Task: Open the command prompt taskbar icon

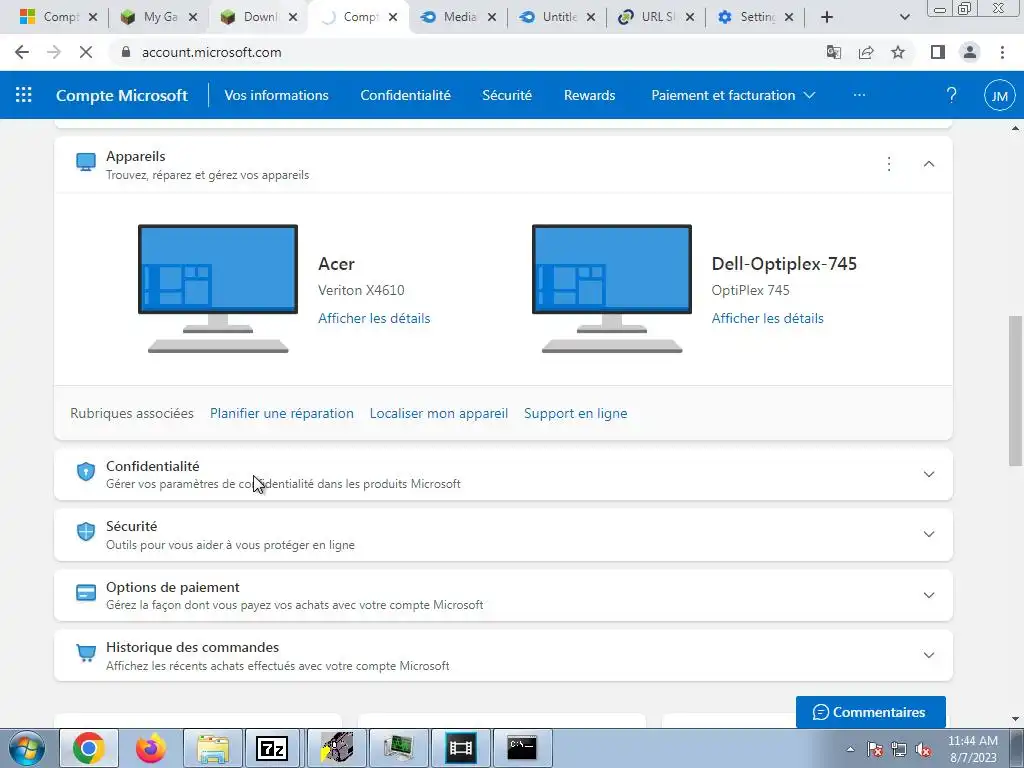Action: click(x=522, y=748)
